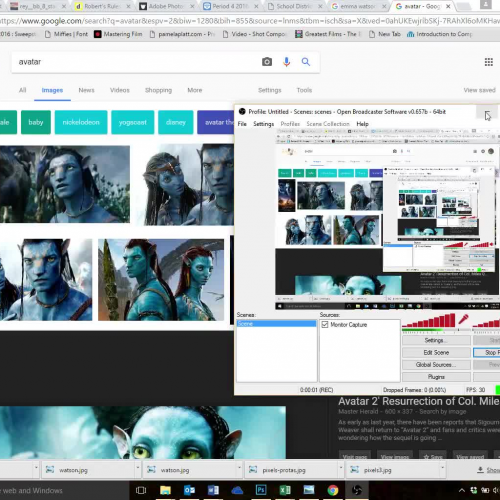The width and height of the screenshot is (500, 500).
Task: Open the 'Mastering Film' bookmark
Action: click(x=118, y=34)
